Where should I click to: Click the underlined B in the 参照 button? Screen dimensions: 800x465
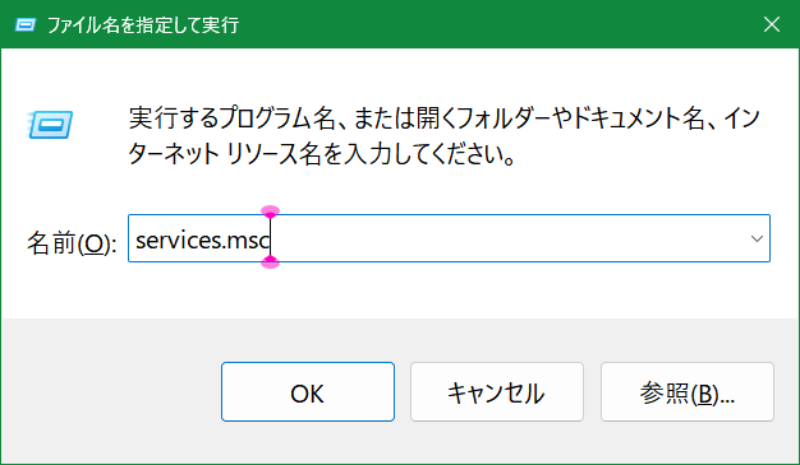coord(706,394)
